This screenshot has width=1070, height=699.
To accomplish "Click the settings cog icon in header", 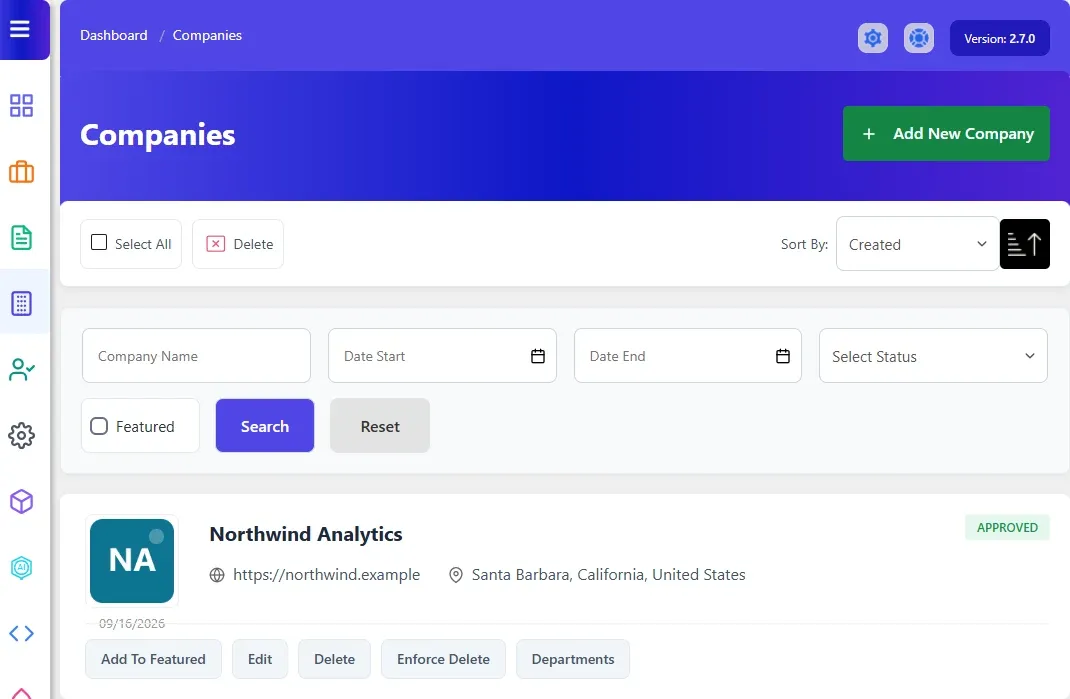I will pos(873,38).
